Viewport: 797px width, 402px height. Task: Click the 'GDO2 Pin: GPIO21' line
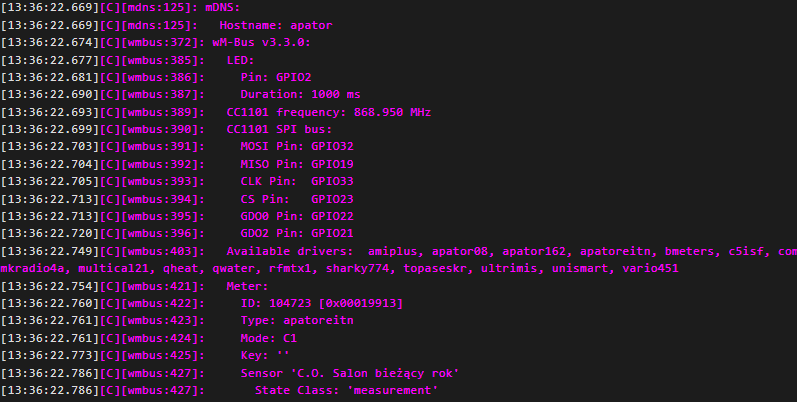coord(297,234)
